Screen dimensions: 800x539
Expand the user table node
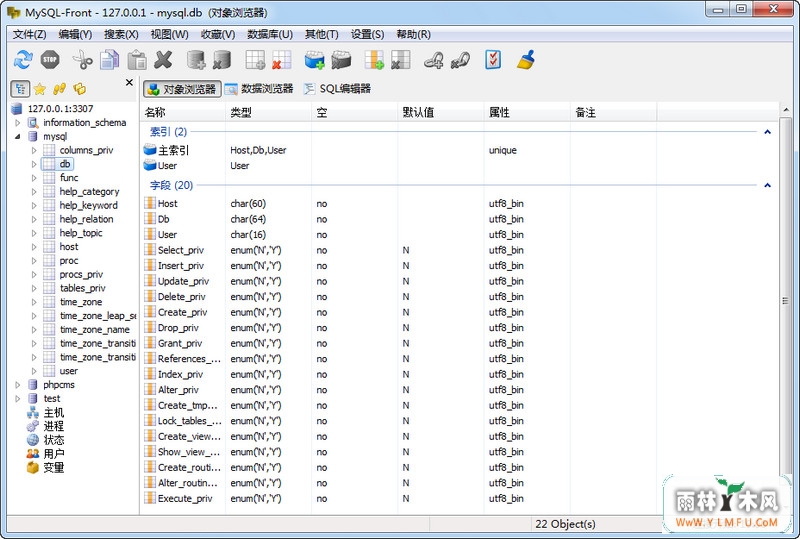[34, 371]
